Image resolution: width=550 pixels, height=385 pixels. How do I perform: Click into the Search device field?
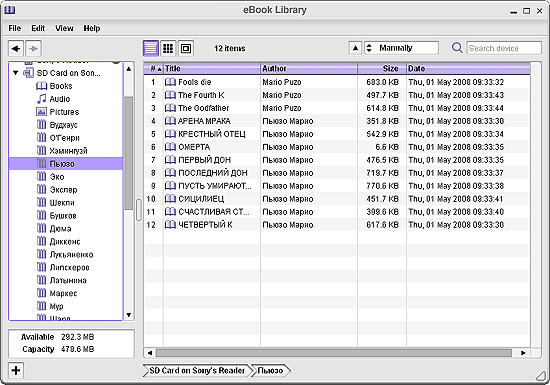click(504, 48)
